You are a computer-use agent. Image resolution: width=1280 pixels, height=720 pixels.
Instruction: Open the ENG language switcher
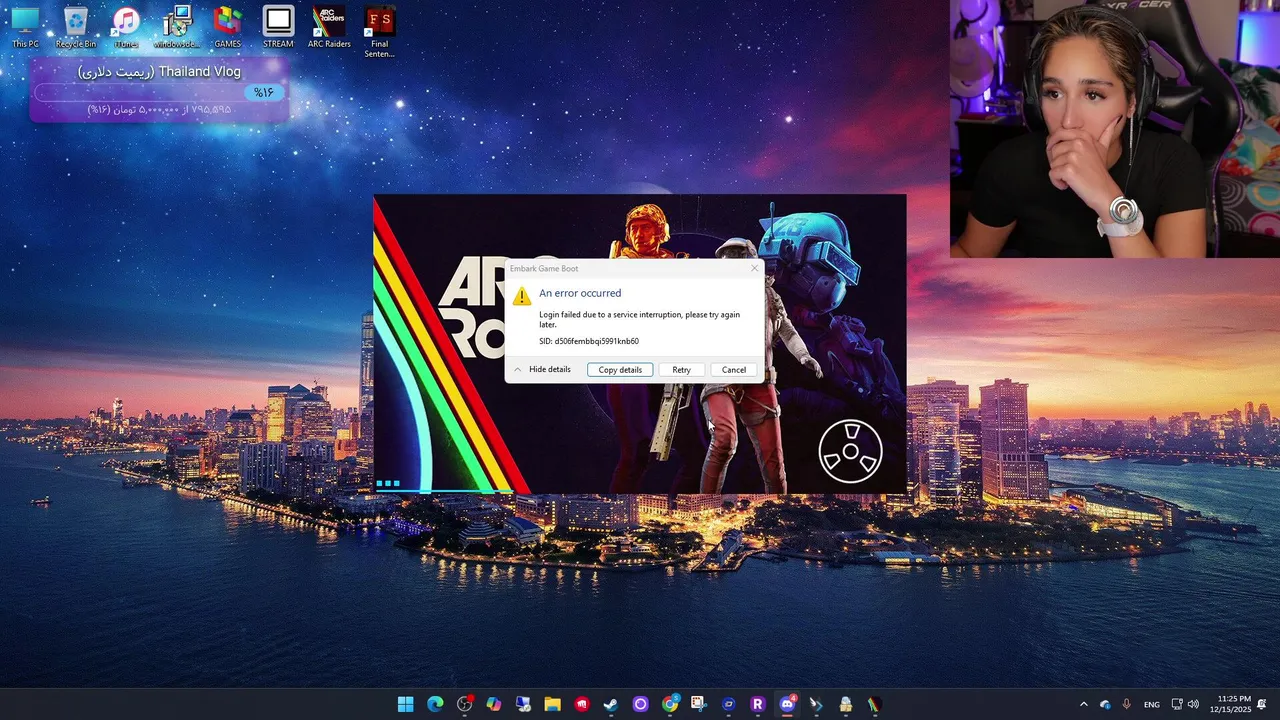1152,704
